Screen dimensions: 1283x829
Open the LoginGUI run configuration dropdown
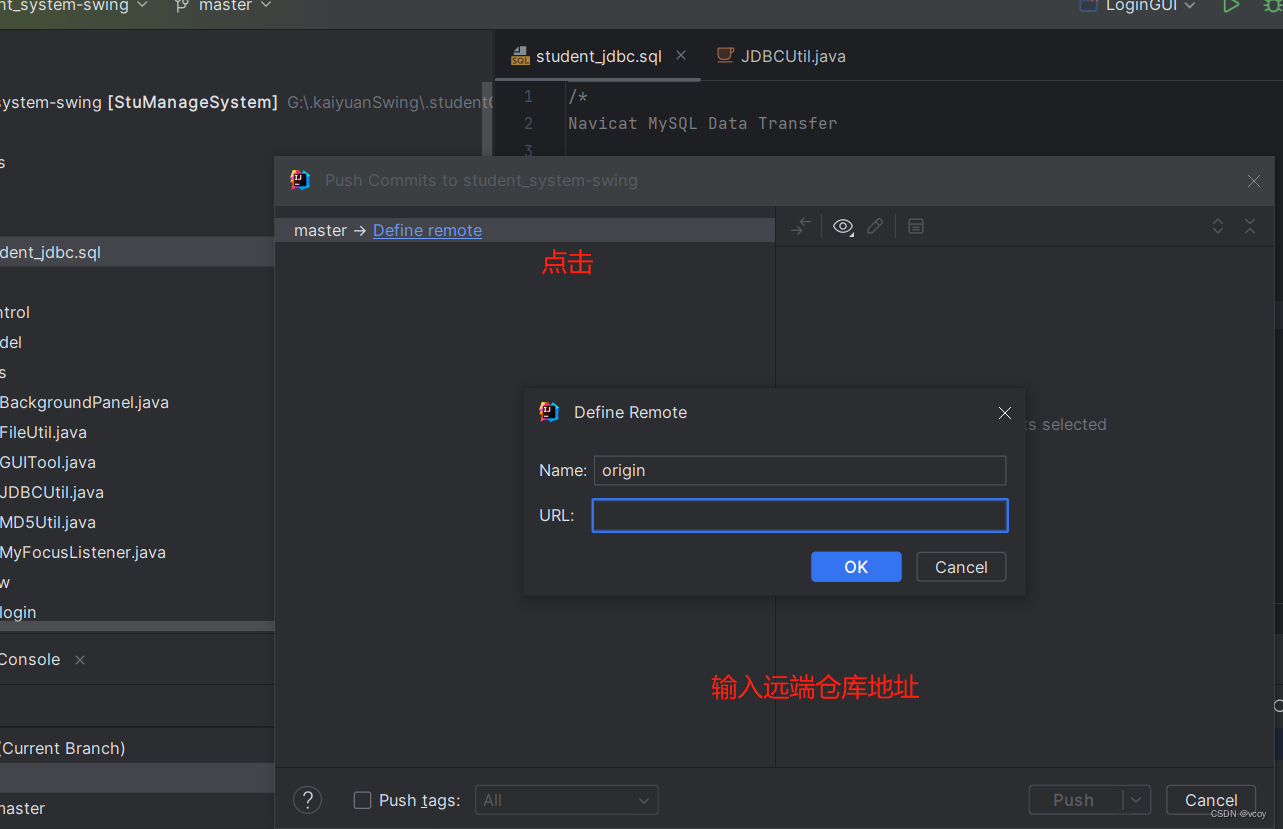1138,6
